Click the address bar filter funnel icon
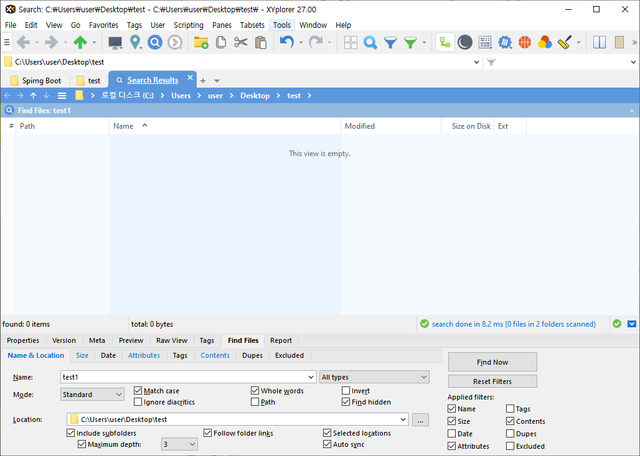The width and height of the screenshot is (640, 456). [x=491, y=62]
